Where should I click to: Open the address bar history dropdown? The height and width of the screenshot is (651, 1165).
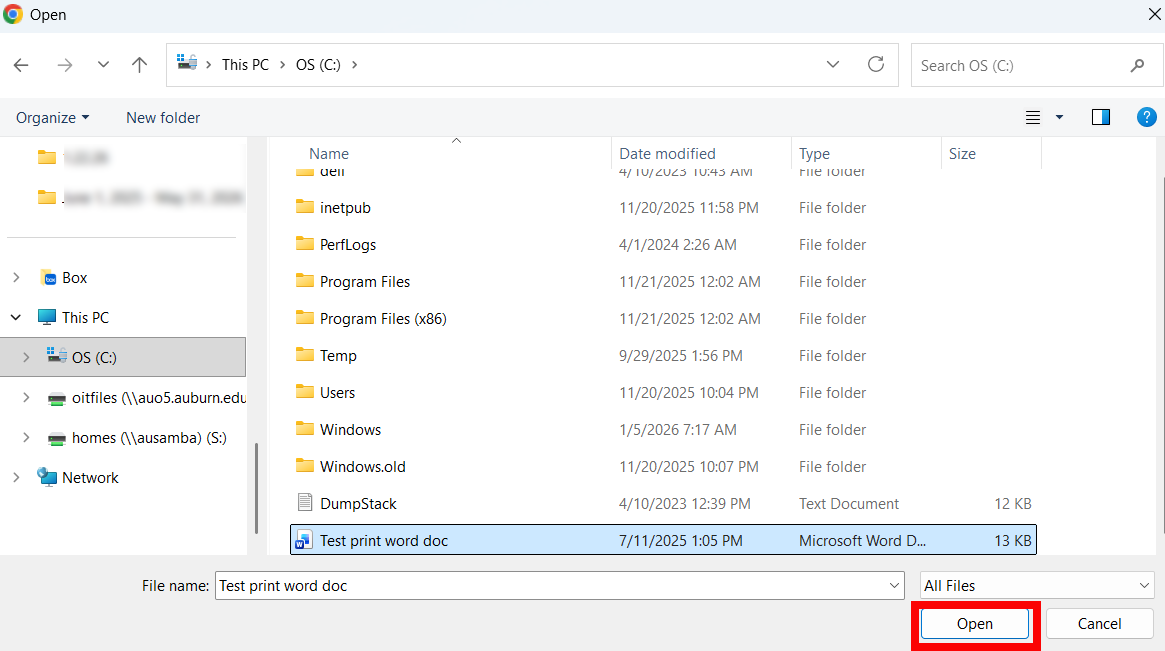[833, 65]
